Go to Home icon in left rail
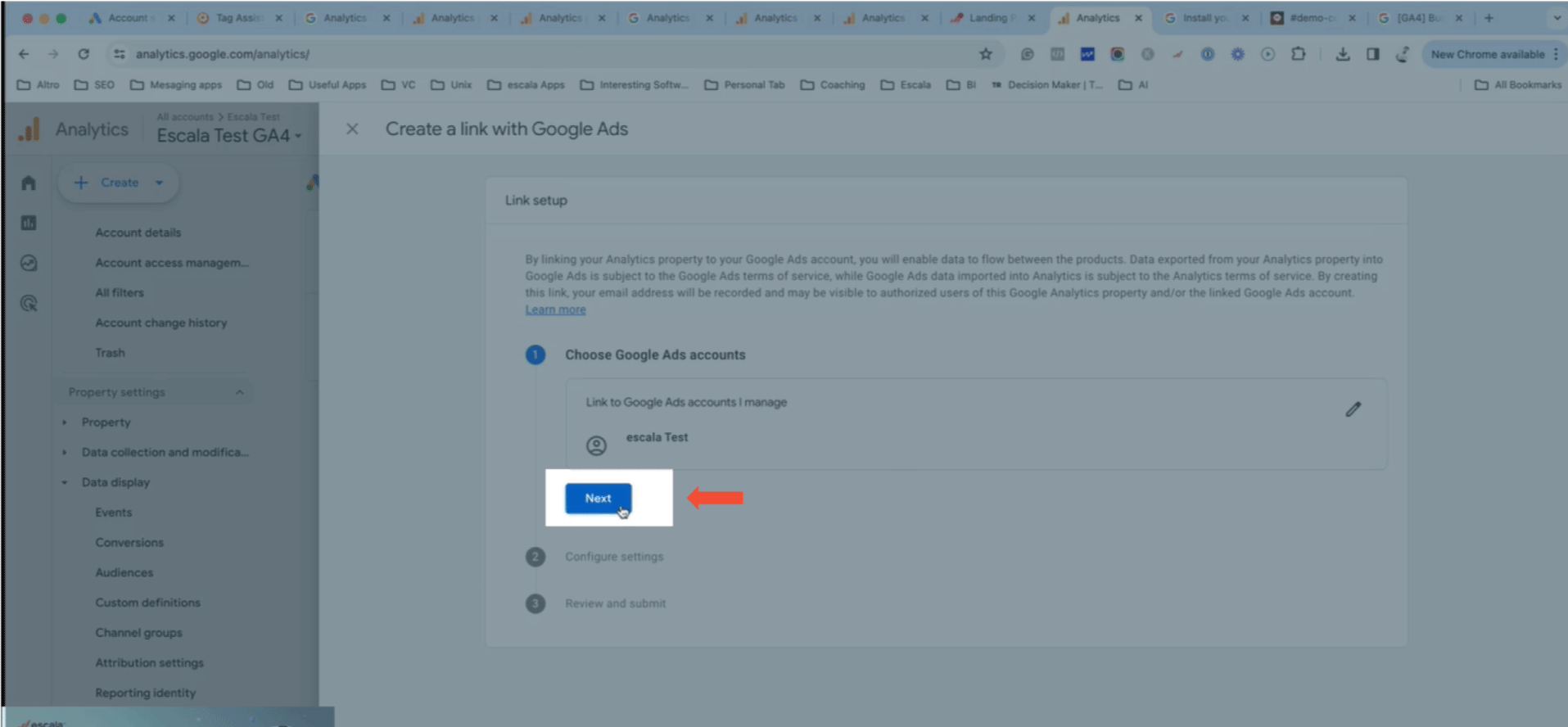 click(x=29, y=183)
